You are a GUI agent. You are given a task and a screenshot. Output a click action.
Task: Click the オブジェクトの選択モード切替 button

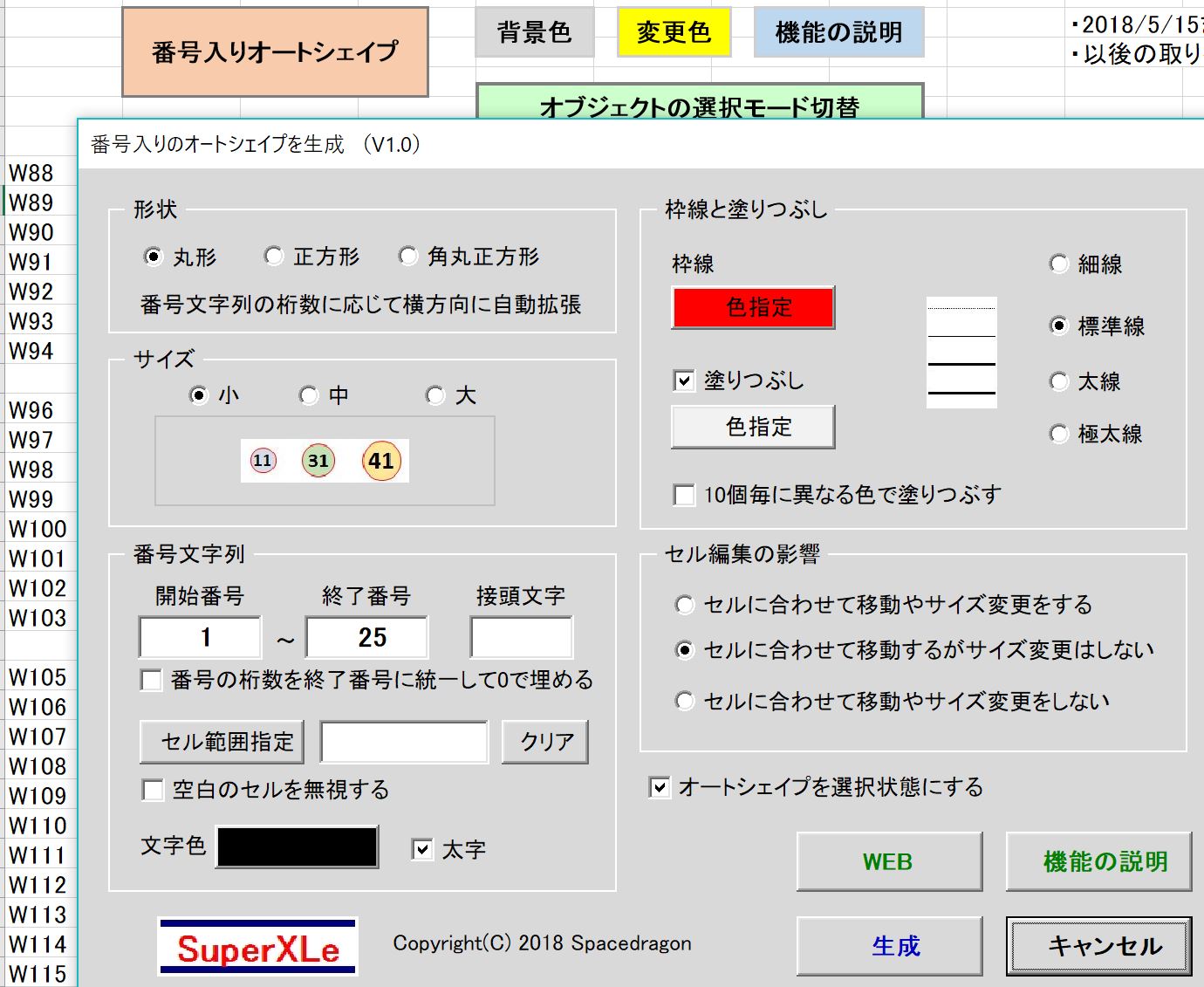[x=699, y=103]
